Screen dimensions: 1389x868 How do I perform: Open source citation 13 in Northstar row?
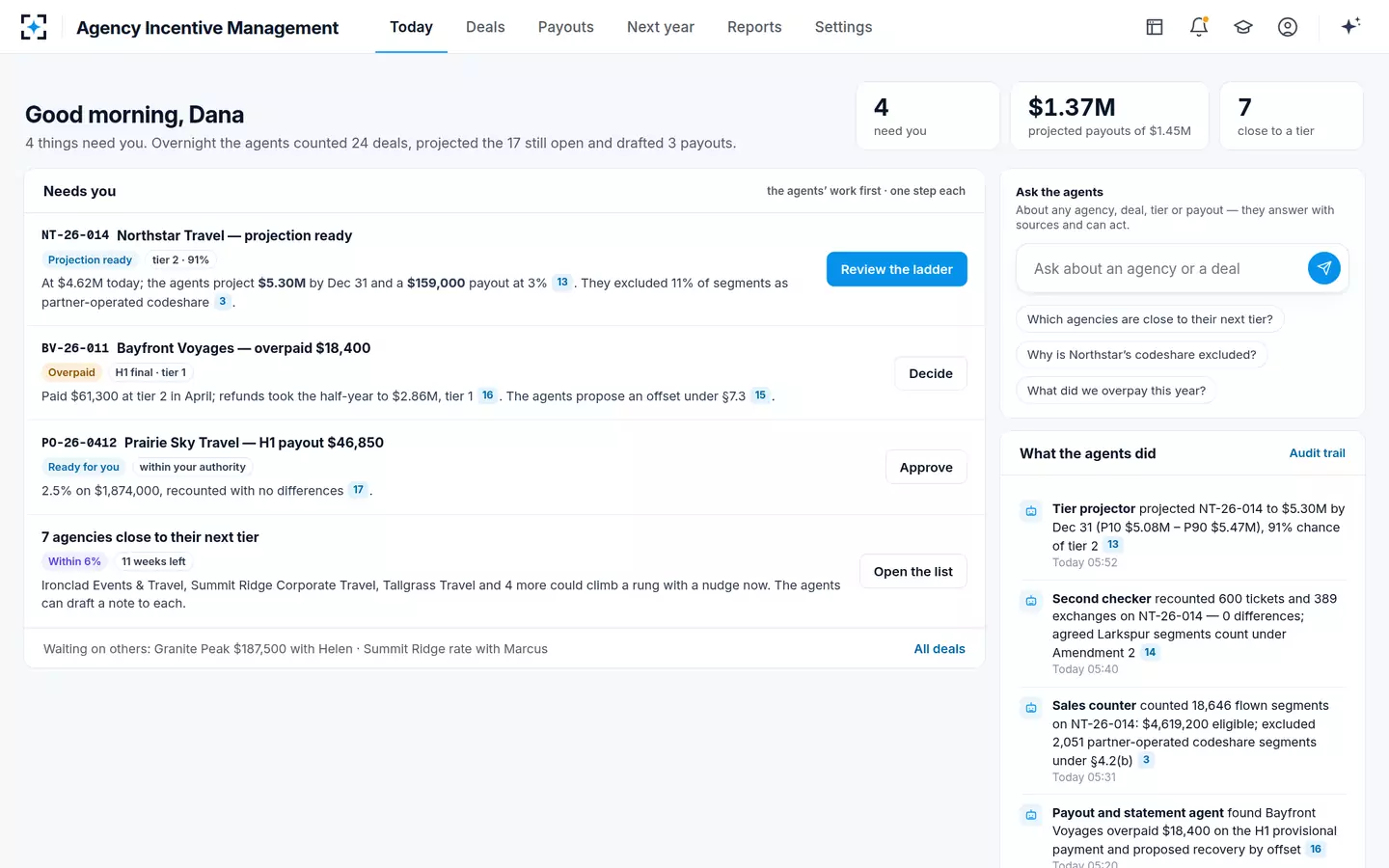click(x=562, y=283)
